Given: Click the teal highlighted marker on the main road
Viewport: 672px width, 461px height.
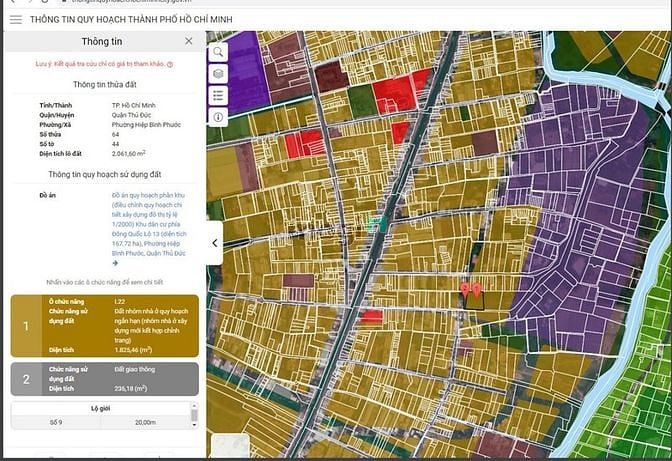Looking at the screenshot, I should click(378, 223).
